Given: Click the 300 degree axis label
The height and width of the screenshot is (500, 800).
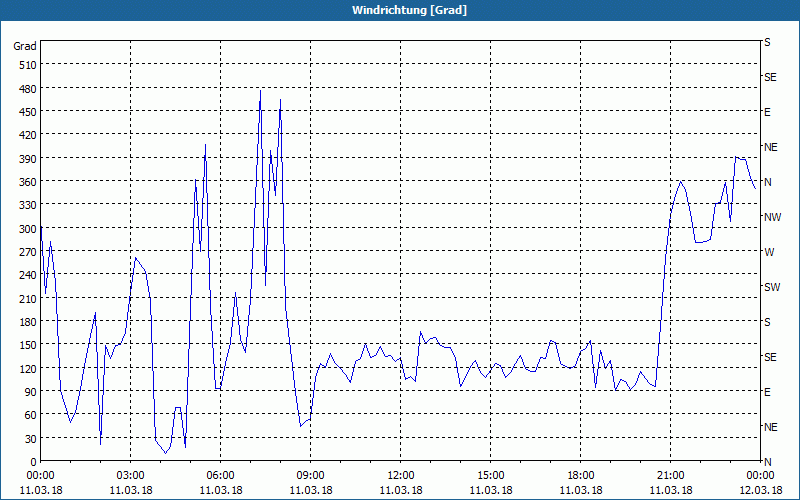Looking at the screenshot, I should pyautogui.click(x=28, y=229).
